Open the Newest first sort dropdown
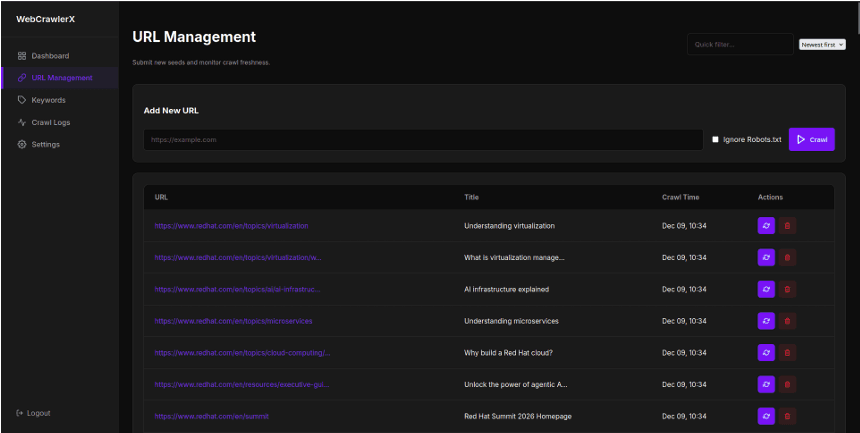The image size is (860, 433). click(x=822, y=45)
